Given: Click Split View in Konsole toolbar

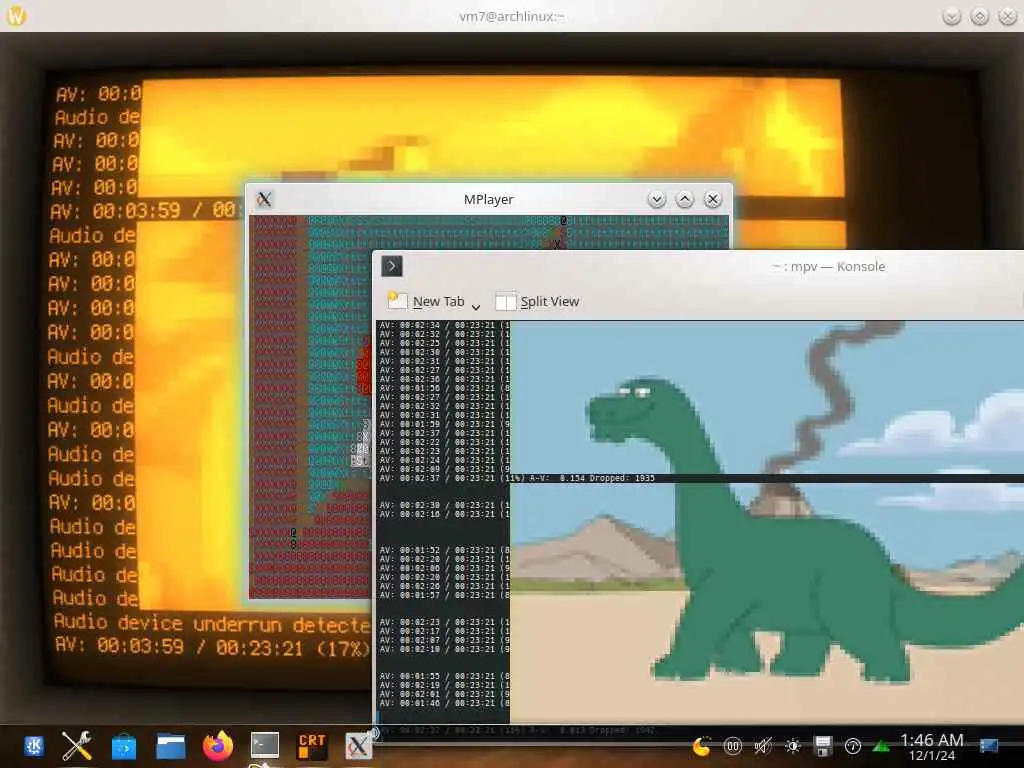Looking at the screenshot, I should pyautogui.click(x=537, y=301).
